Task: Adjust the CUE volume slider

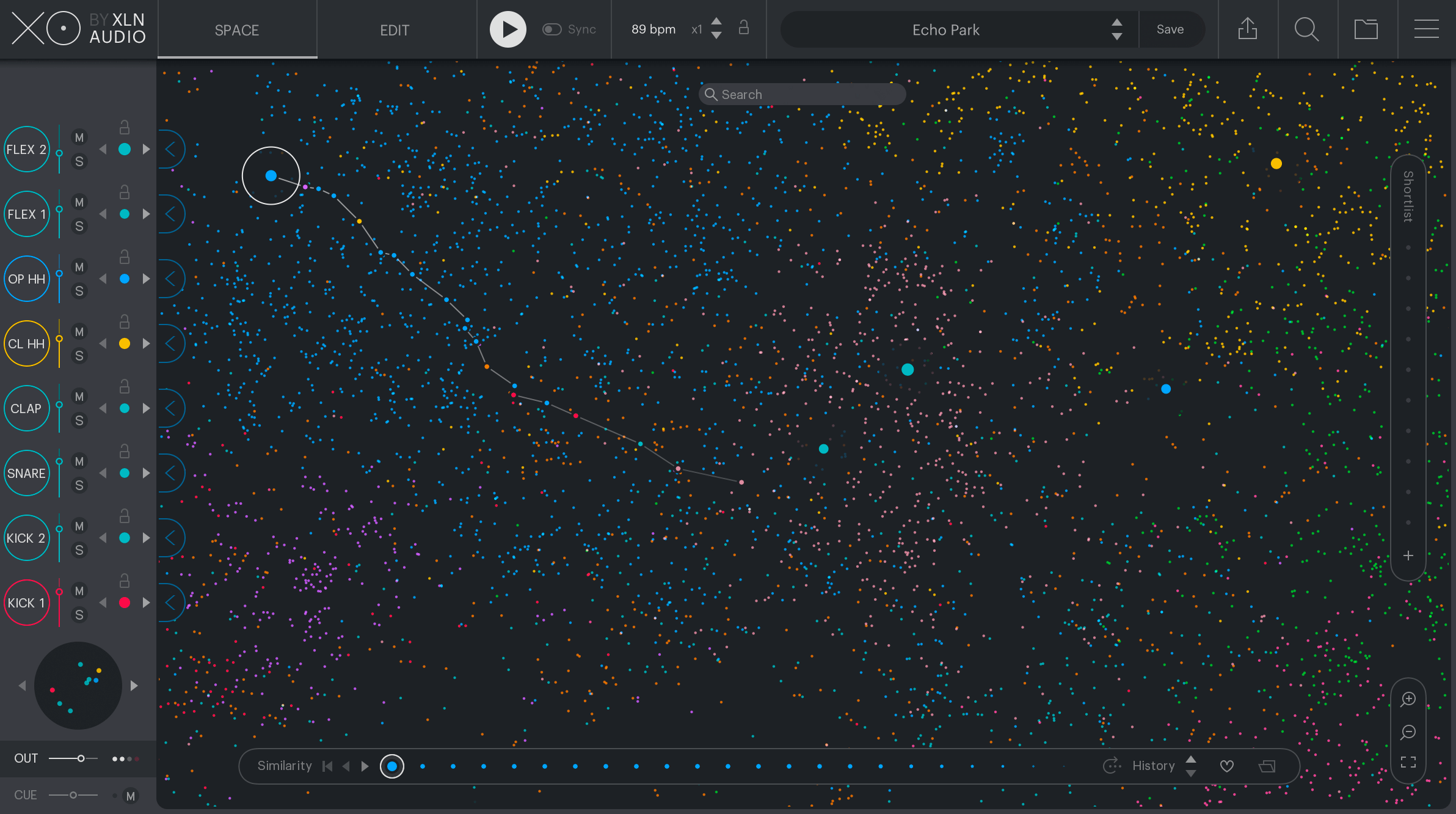Action: click(73, 795)
